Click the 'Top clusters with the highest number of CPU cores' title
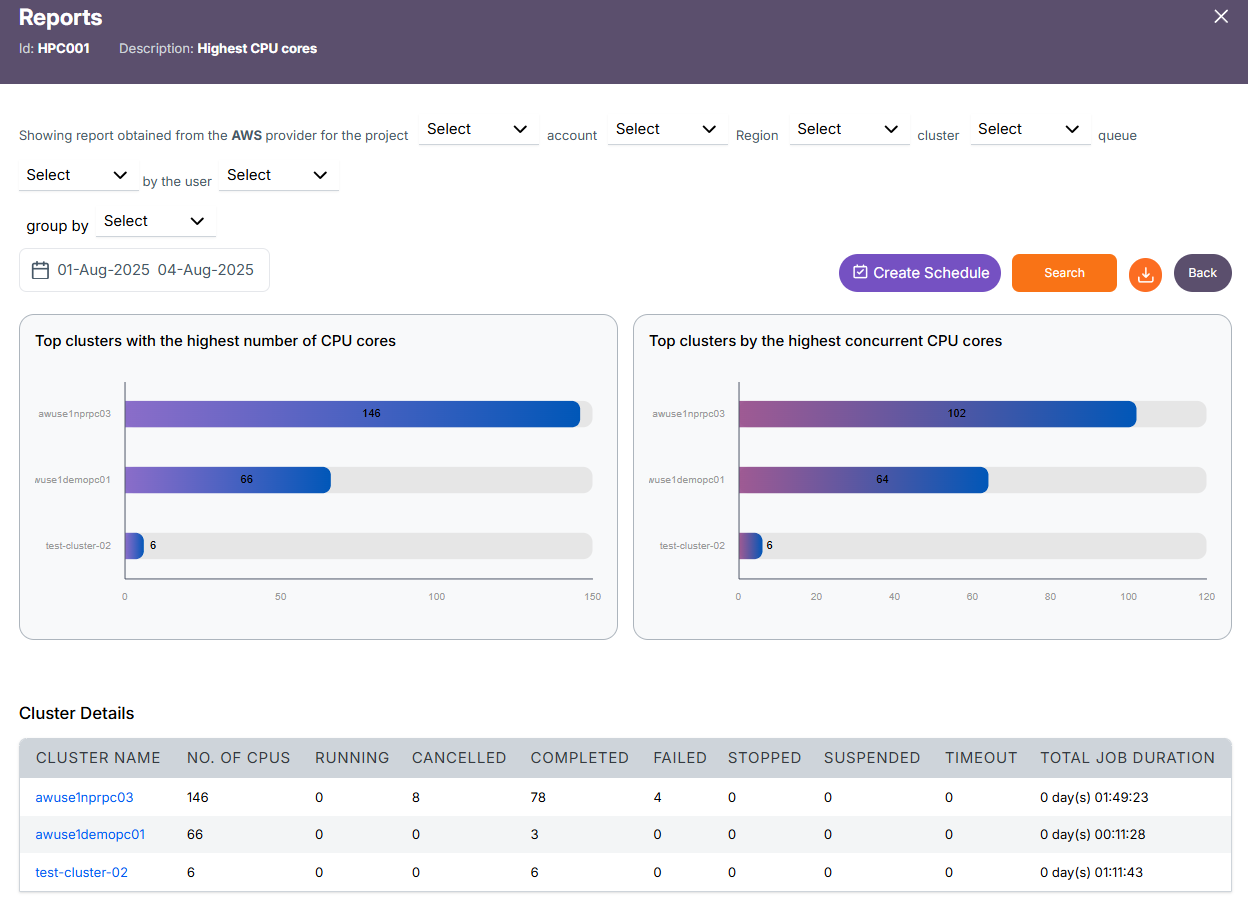 point(216,341)
